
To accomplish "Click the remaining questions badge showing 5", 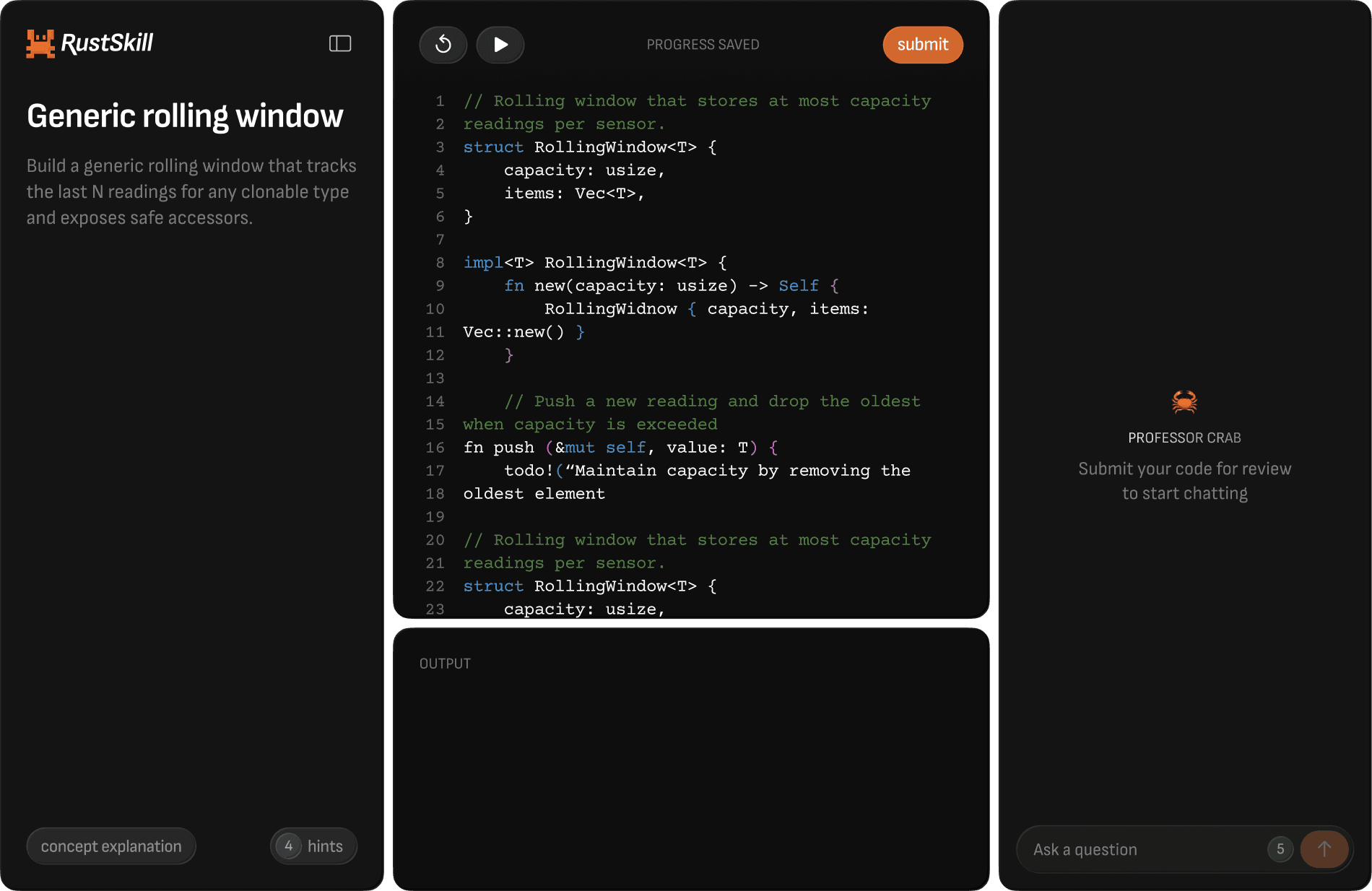I will [x=1280, y=849].
